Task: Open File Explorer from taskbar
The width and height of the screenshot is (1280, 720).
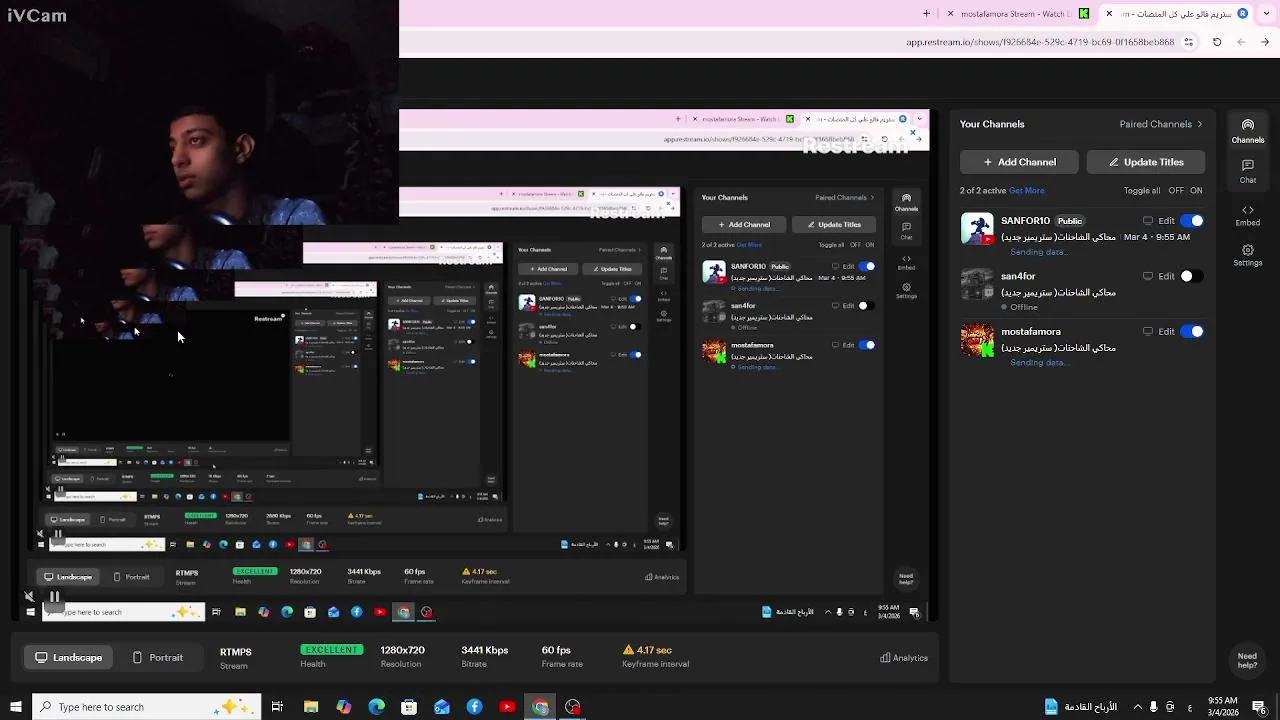Action: [311, 707]
